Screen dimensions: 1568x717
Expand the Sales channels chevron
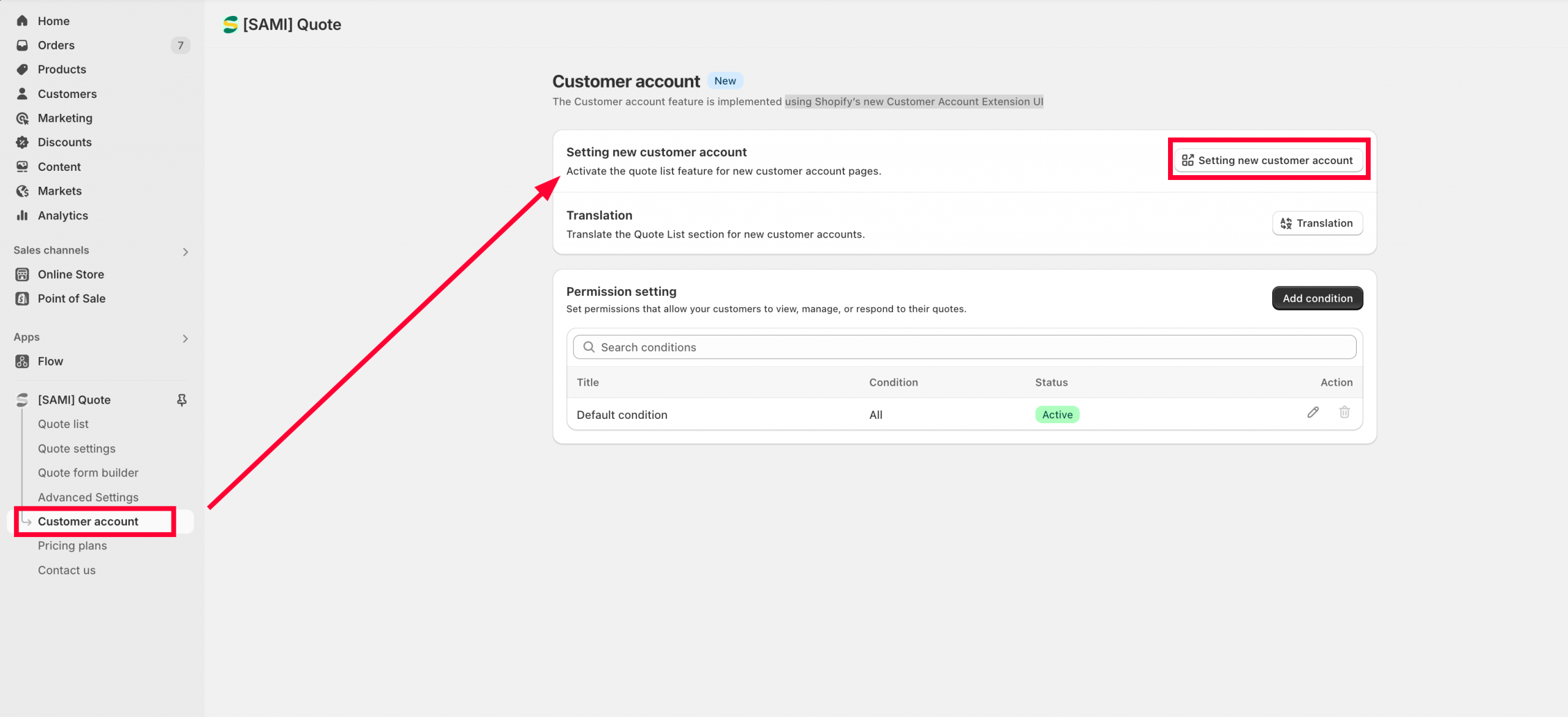point(185,252)
